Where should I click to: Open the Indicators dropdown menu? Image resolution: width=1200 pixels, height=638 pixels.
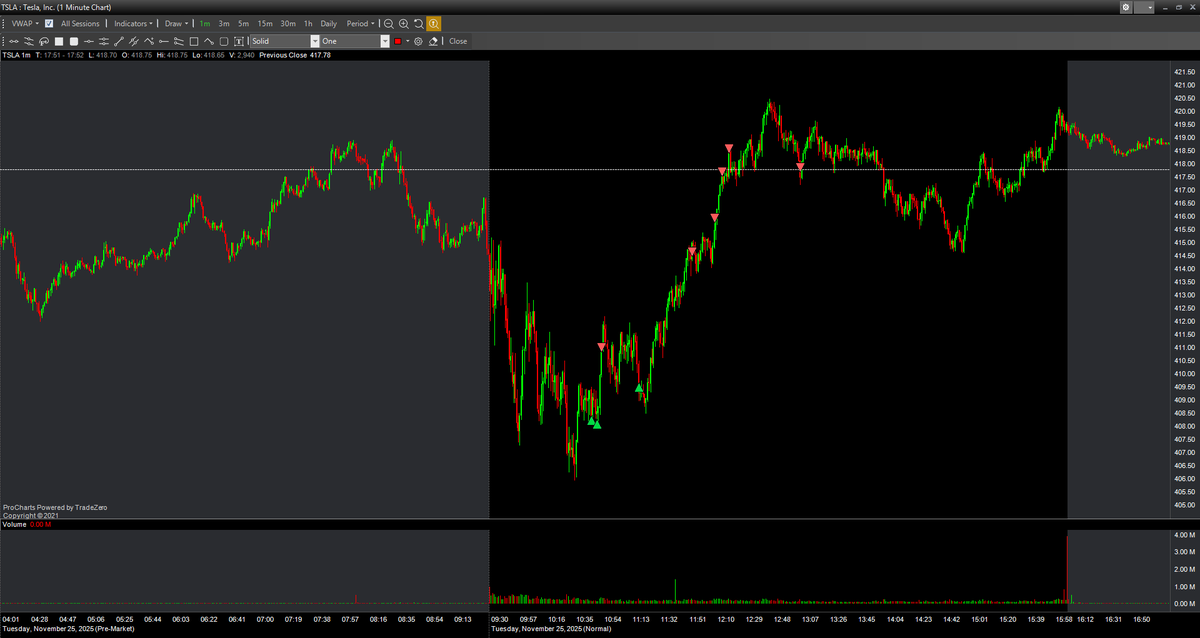[x=133, y=23]
